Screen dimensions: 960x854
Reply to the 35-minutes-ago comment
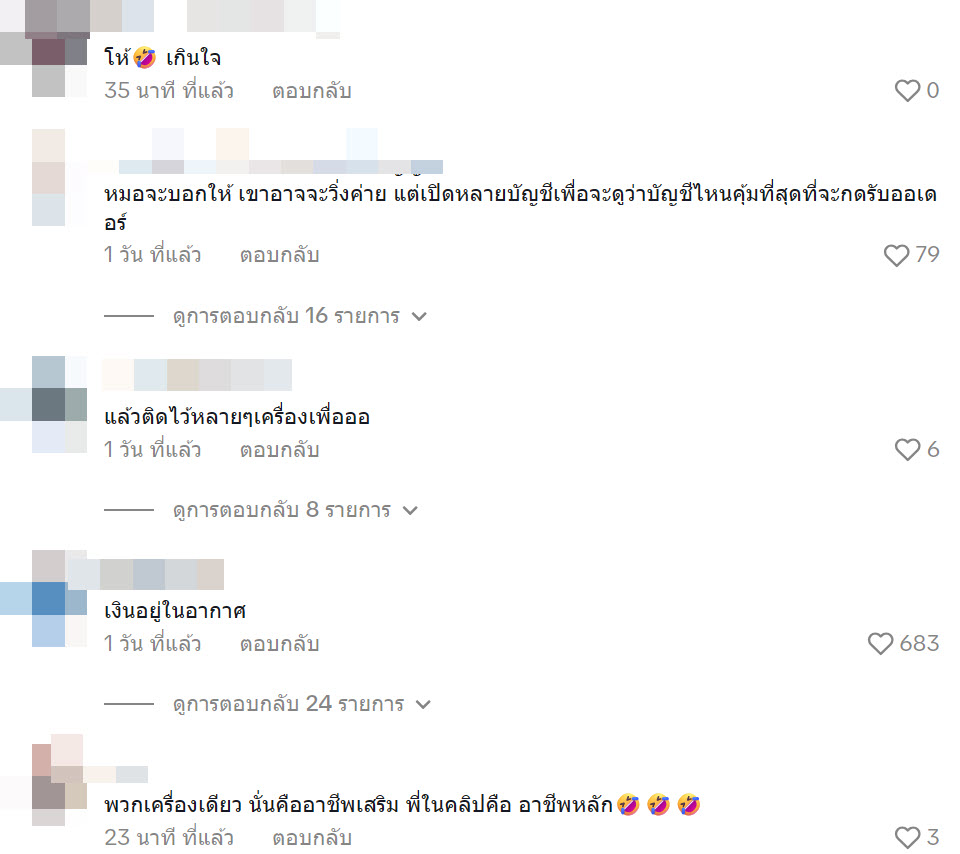(312, 91)
